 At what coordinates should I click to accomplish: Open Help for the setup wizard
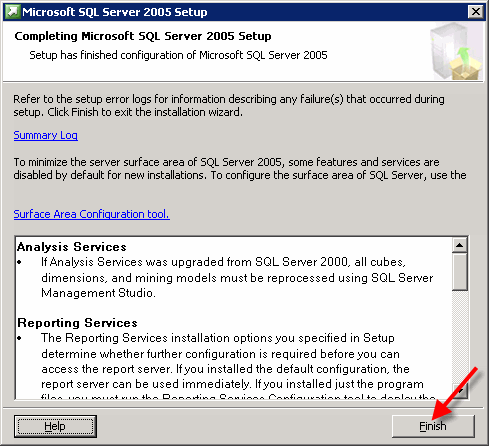55,426
